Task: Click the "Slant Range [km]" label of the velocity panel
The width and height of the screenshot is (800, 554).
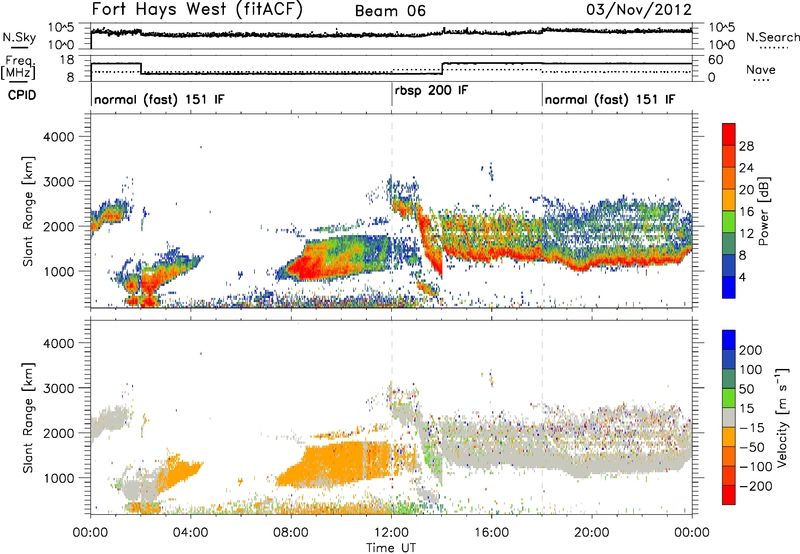Action: point(29,418)
